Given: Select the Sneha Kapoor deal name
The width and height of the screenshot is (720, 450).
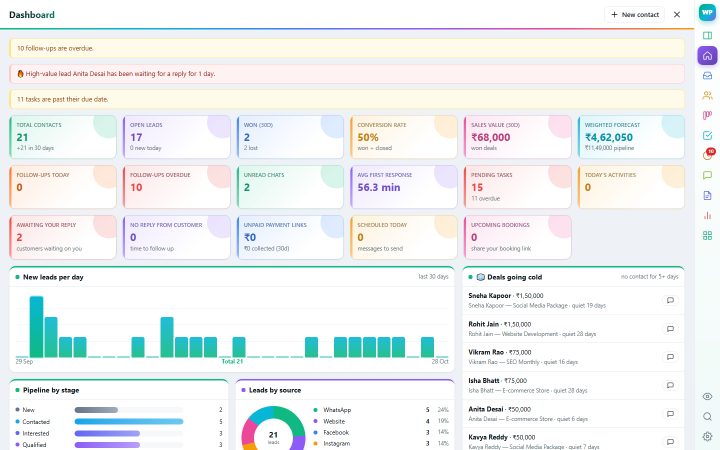Looking at the screenshot, I should pyautogui.click(x=489, y=296).
